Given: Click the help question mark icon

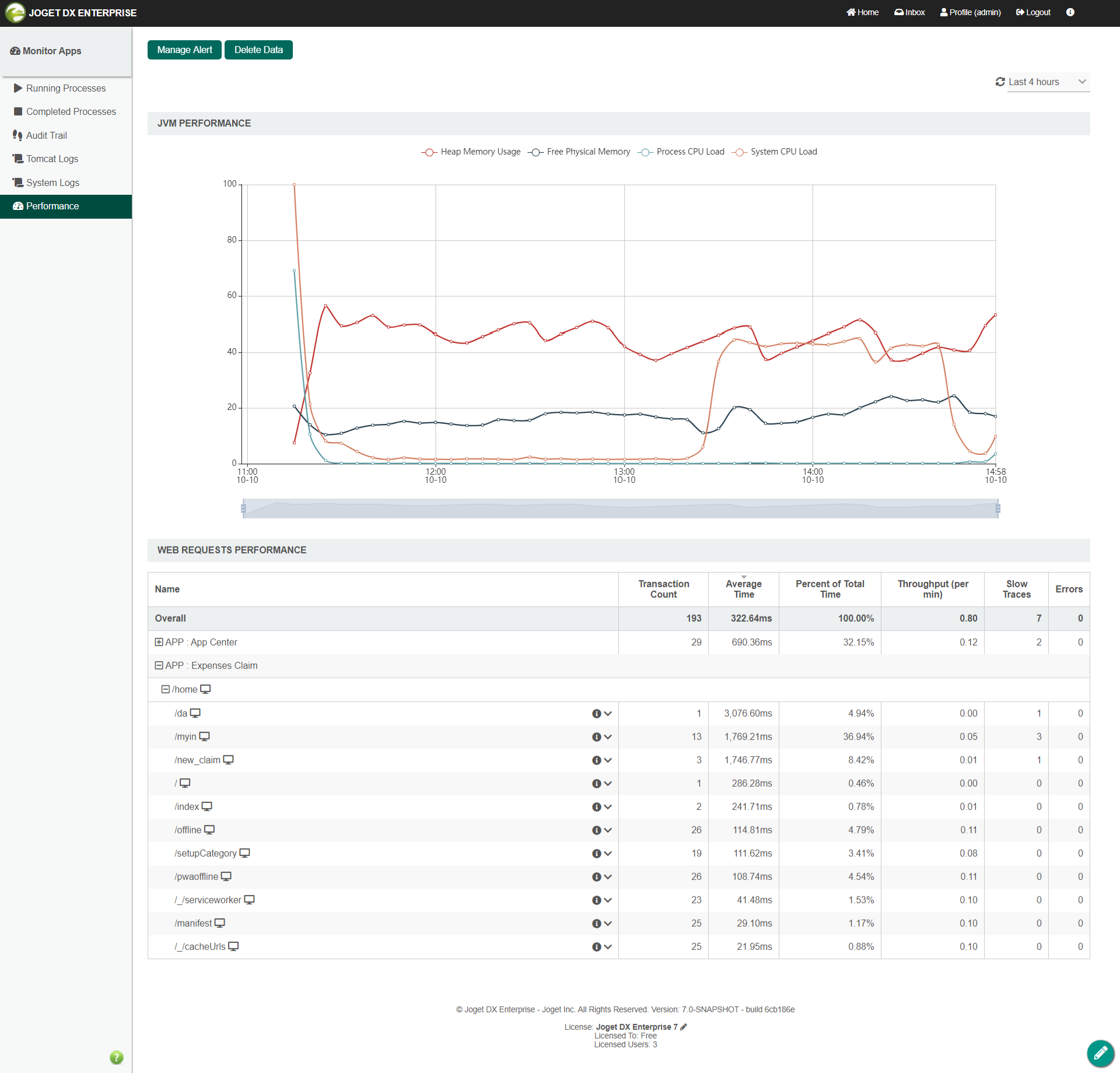Looking at the screenshot, I should 116,1057.
